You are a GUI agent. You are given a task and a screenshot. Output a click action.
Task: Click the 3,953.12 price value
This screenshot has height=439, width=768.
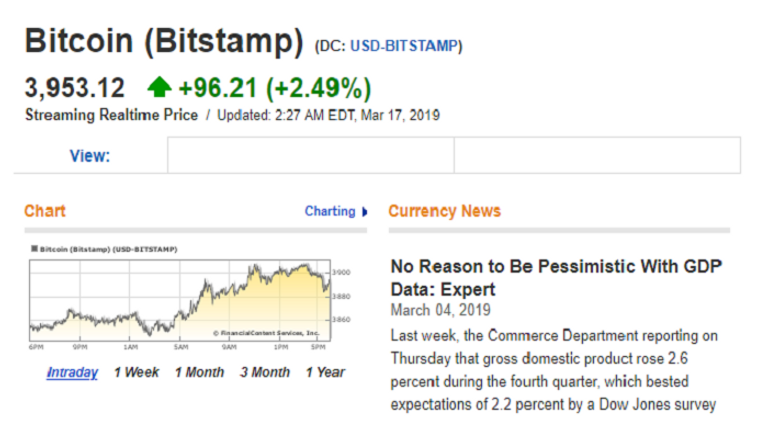[75, 88]
